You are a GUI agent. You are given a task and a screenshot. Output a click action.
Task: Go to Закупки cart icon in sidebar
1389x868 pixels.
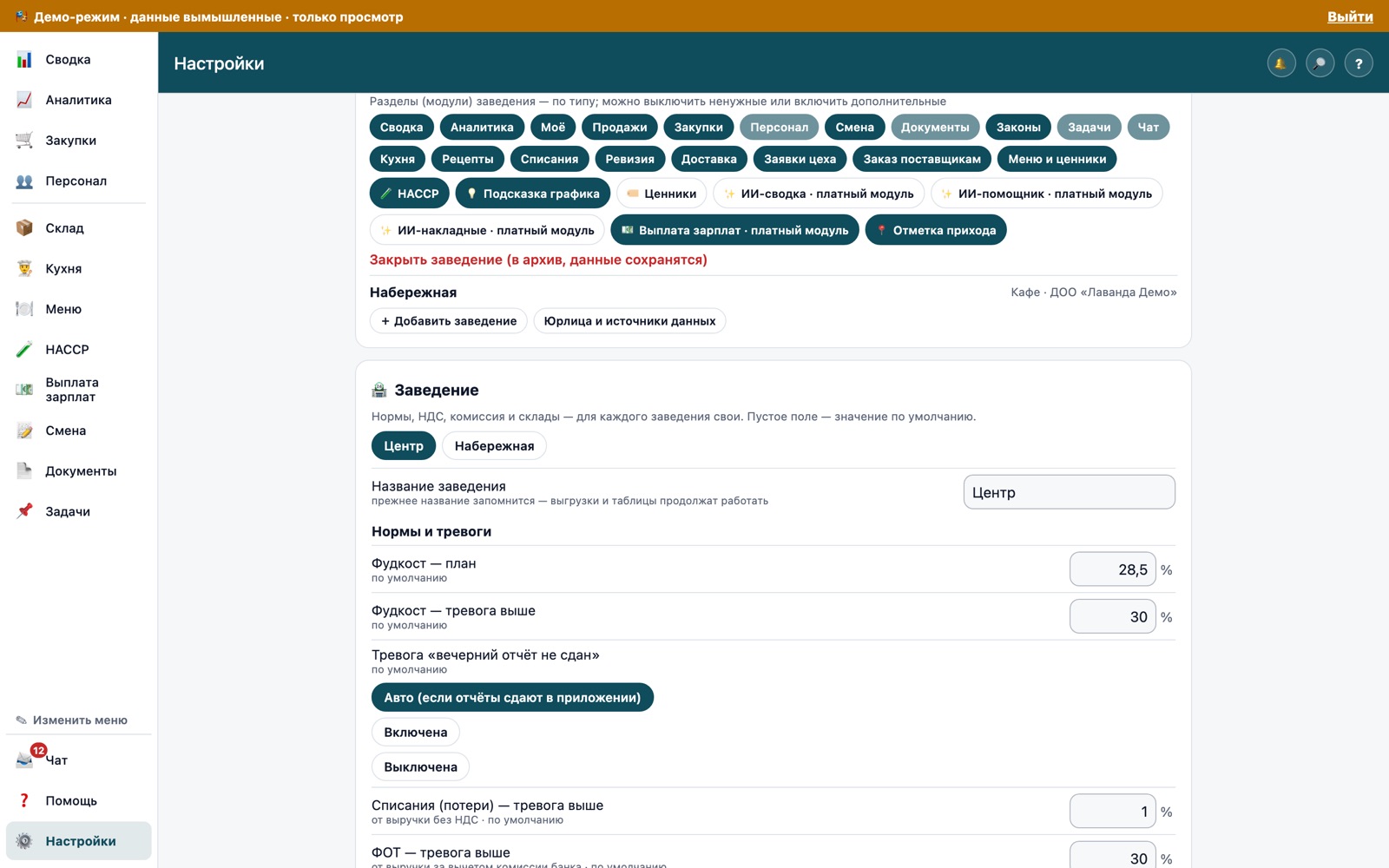pyautogui.click(x=24, y=141)
